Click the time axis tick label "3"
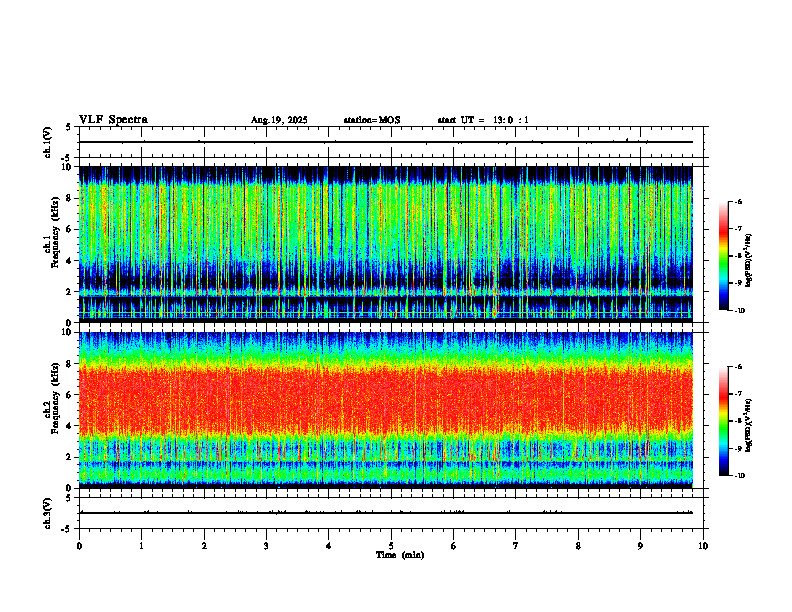 (x=266, y=546)
